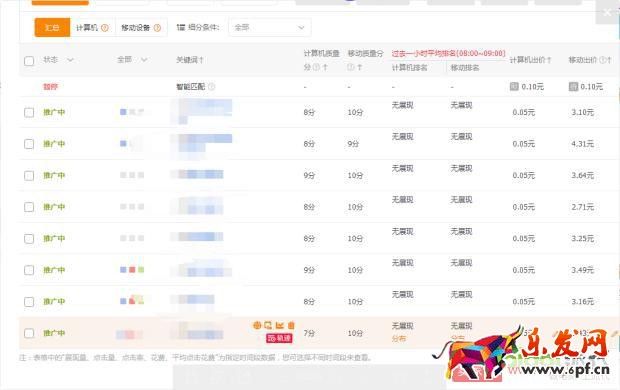Check the row with mobile bid 3.25元
This screenshot has height=390, width=620.
(x=29, y=239)
